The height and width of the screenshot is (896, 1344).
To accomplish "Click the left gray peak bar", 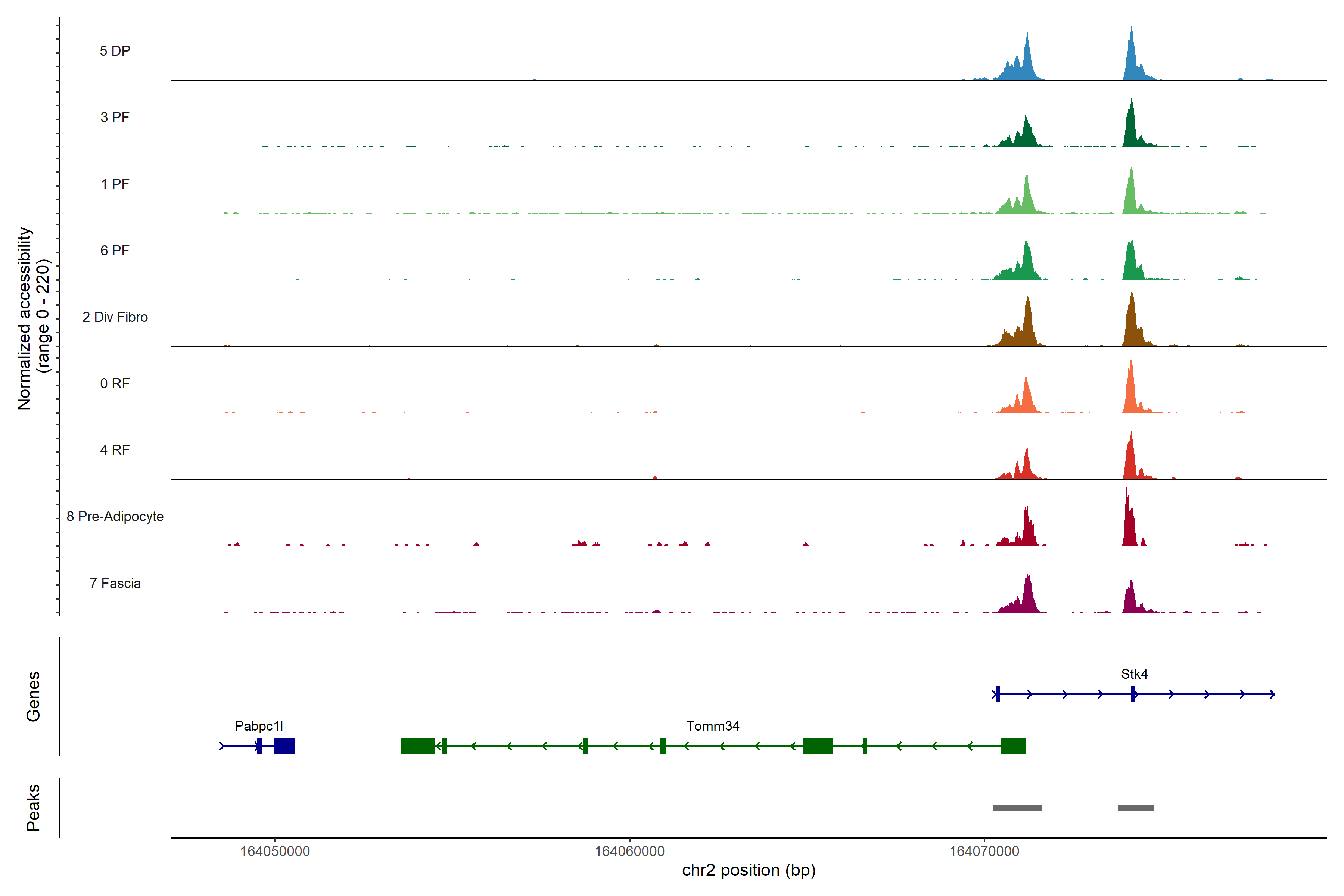I will click(1017, 808).
